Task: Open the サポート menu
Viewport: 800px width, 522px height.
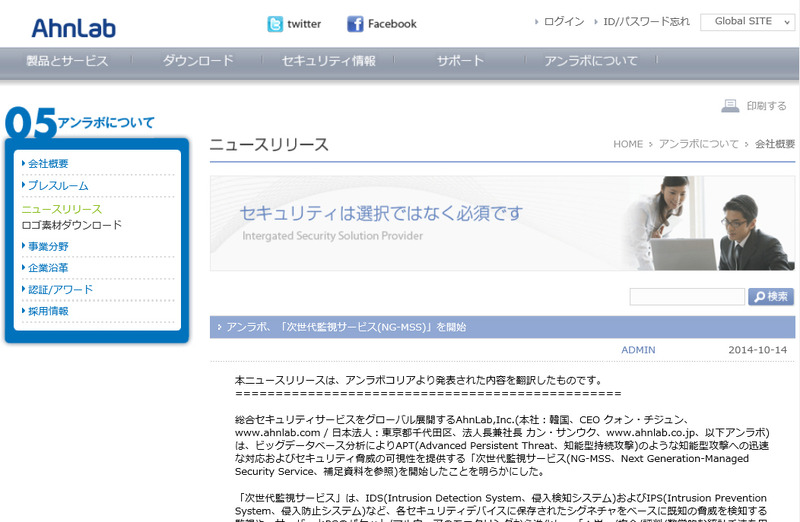Action: [460, 61]
